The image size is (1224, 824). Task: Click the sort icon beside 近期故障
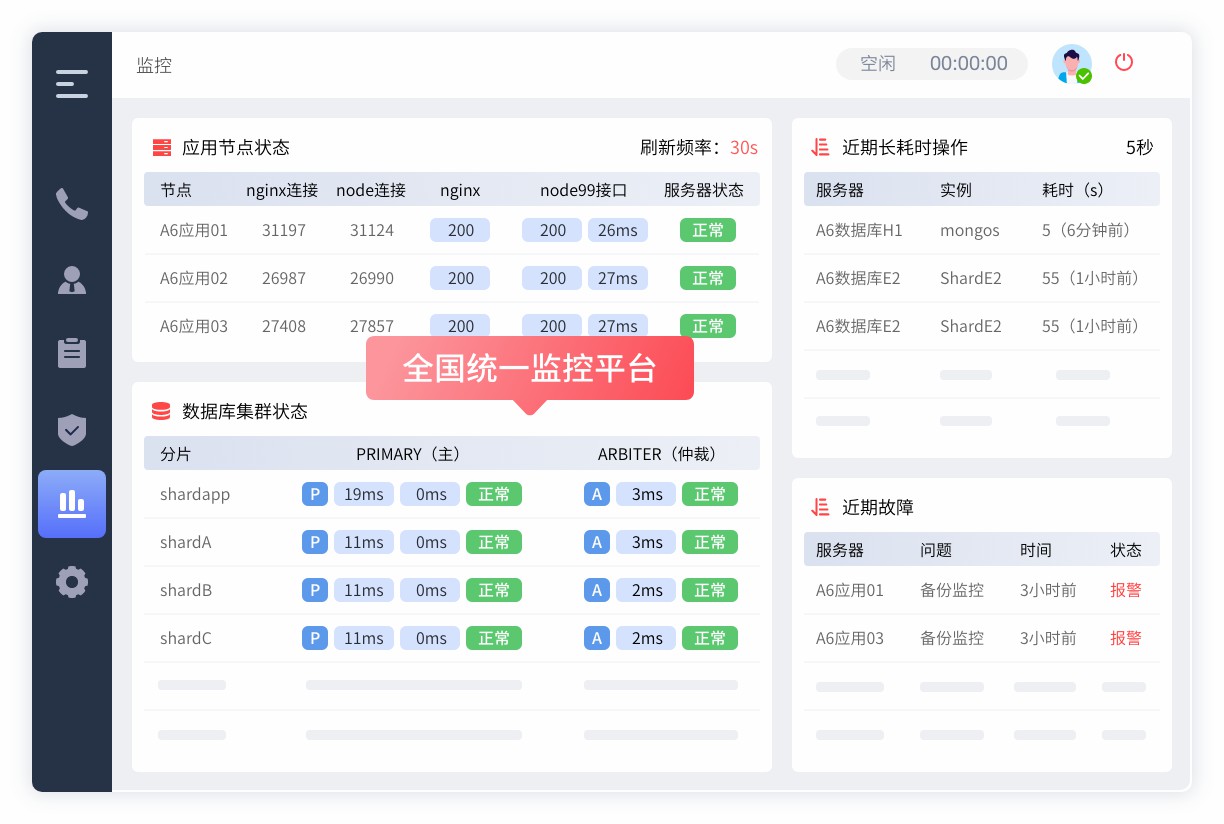pos(819,507)
